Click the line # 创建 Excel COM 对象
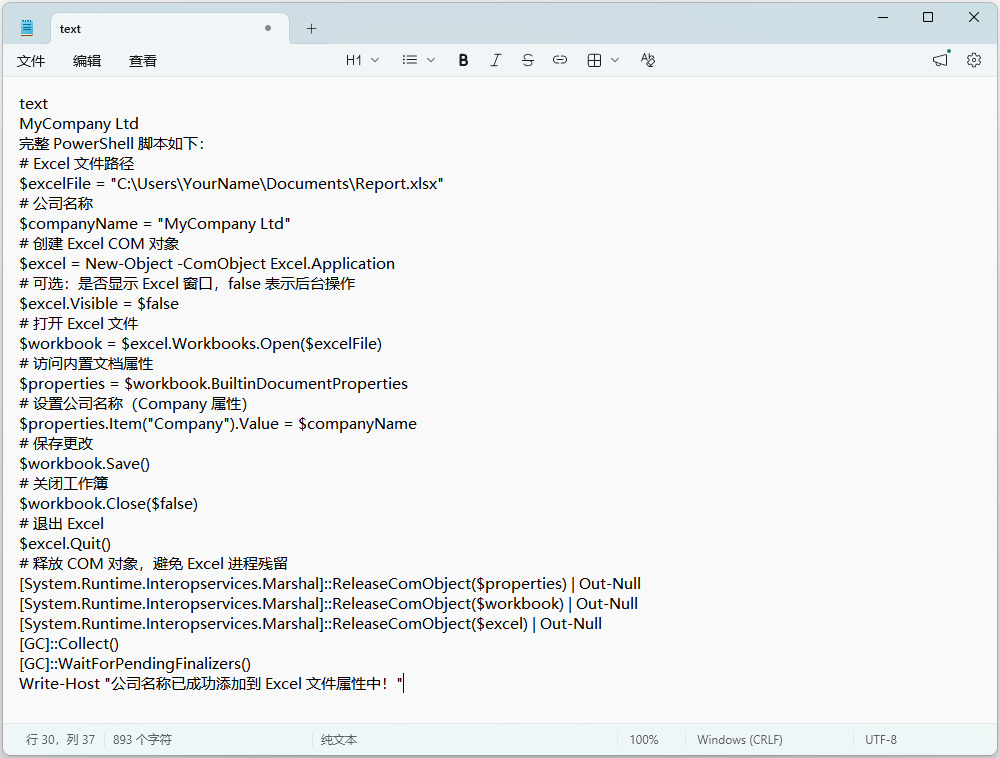Image resolution: width=1000 pixels, height=758 pixels. click(99, 244)
